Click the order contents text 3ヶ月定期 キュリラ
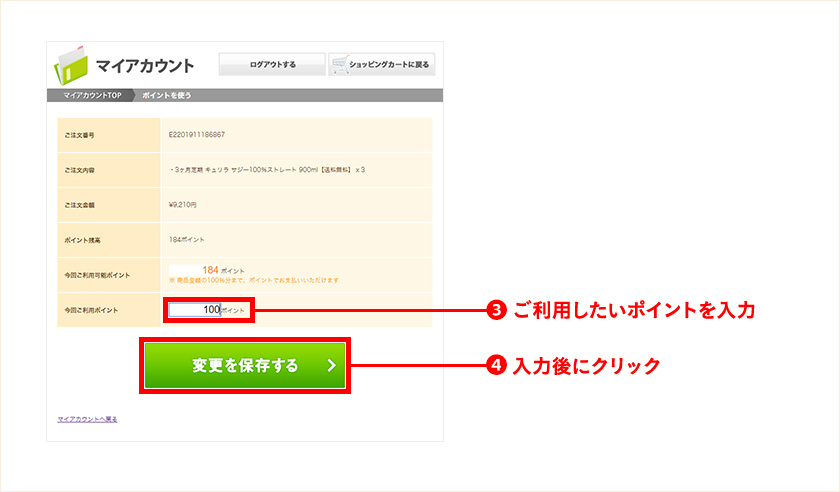The image size is (840, 492). (267, 170)
